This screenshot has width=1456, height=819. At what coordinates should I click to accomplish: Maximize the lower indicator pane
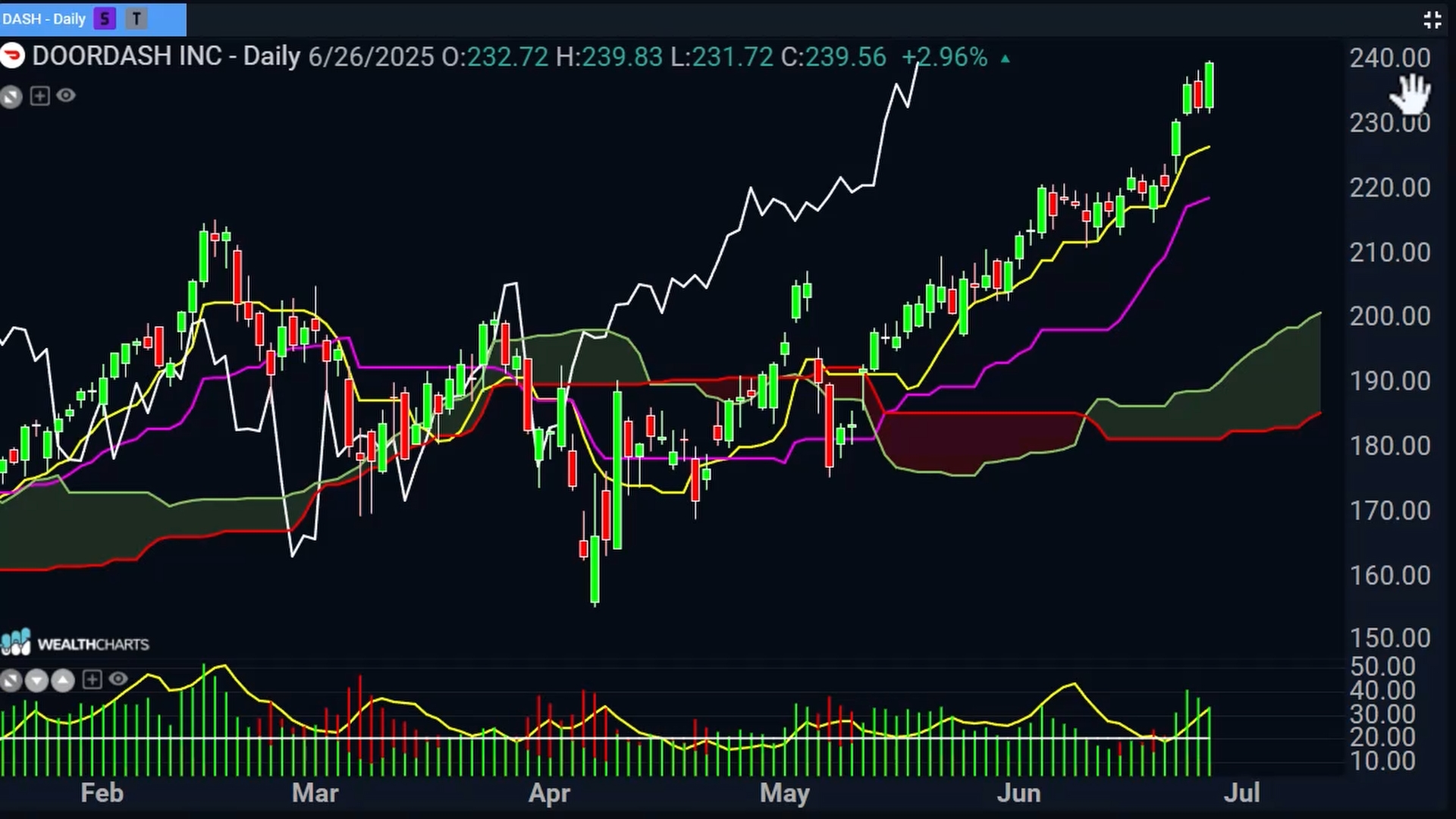11,680
